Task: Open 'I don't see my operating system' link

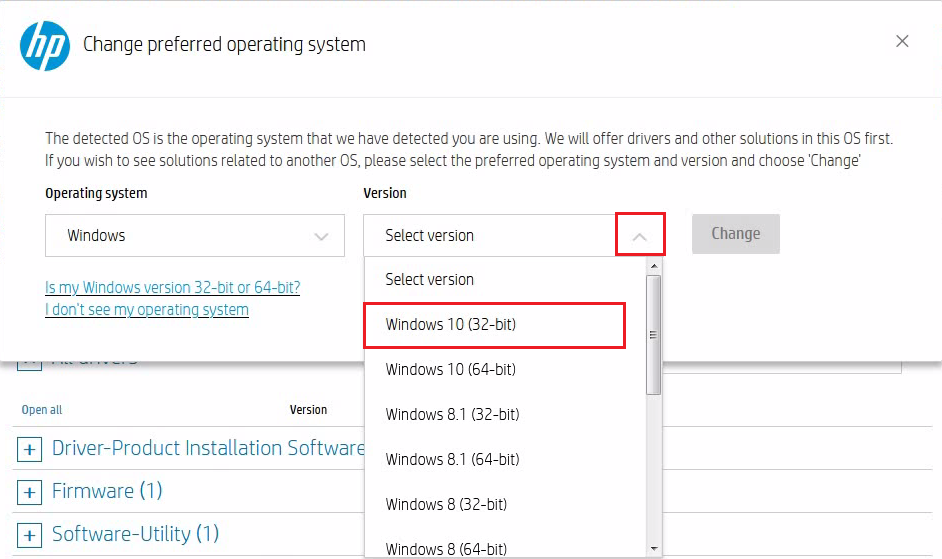Action: pos(147,310)
